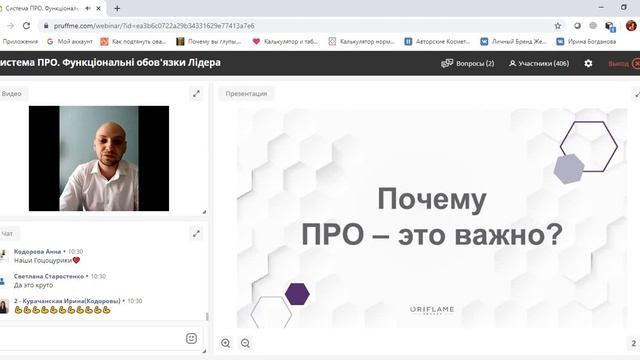
Task: Open the Калькулятор и таб... bookmark
Action: click(285, 42)
